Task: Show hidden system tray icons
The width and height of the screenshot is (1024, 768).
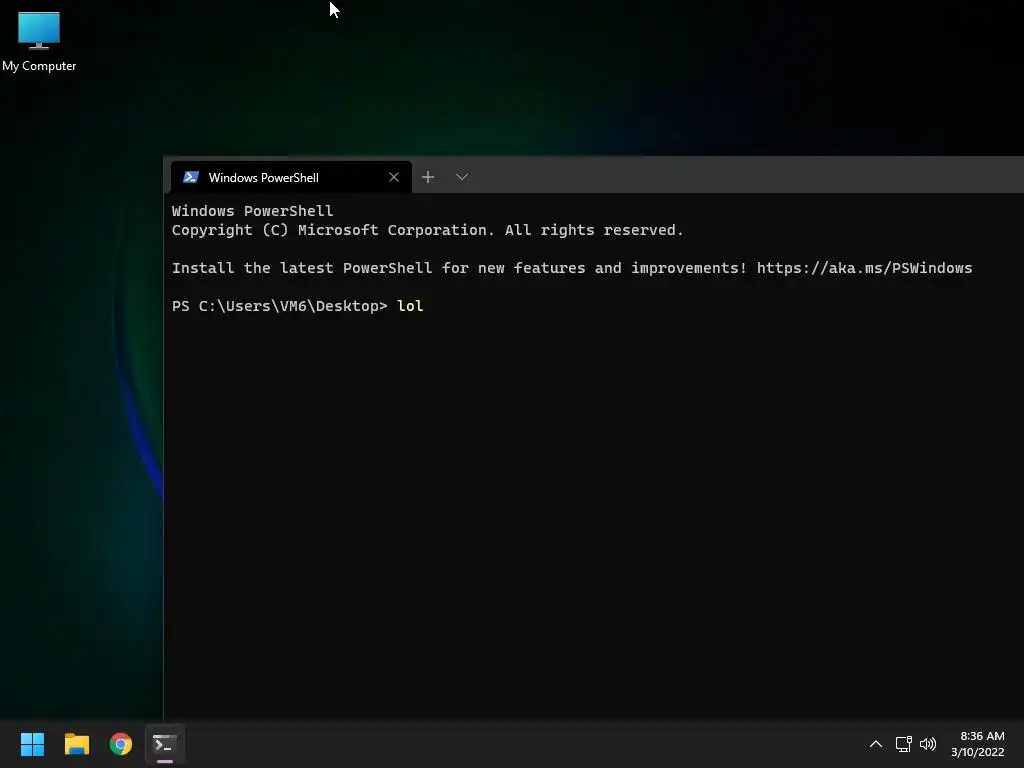Action: click(x=876, y=744)
